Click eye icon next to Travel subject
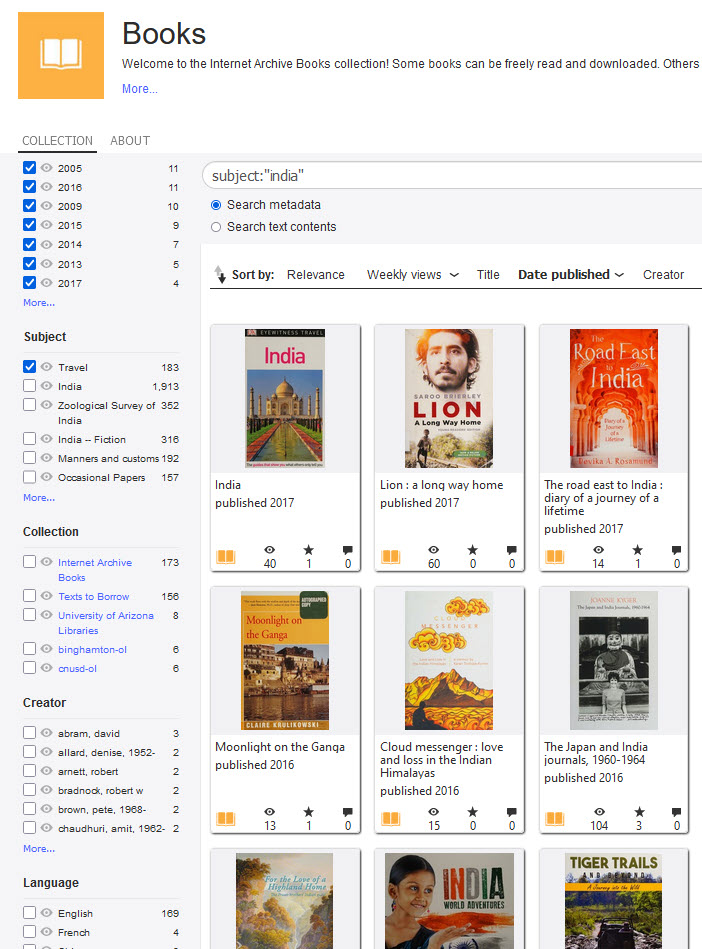 click(x=47, y=367)
